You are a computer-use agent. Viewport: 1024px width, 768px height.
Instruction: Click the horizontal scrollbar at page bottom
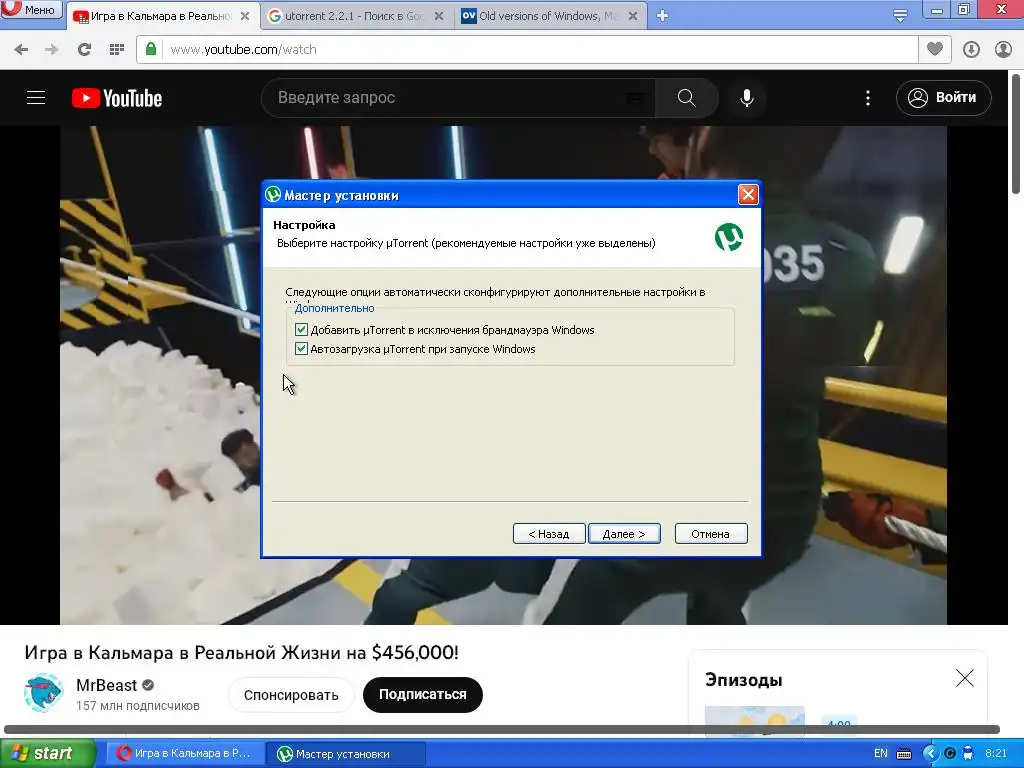[502, 729]
